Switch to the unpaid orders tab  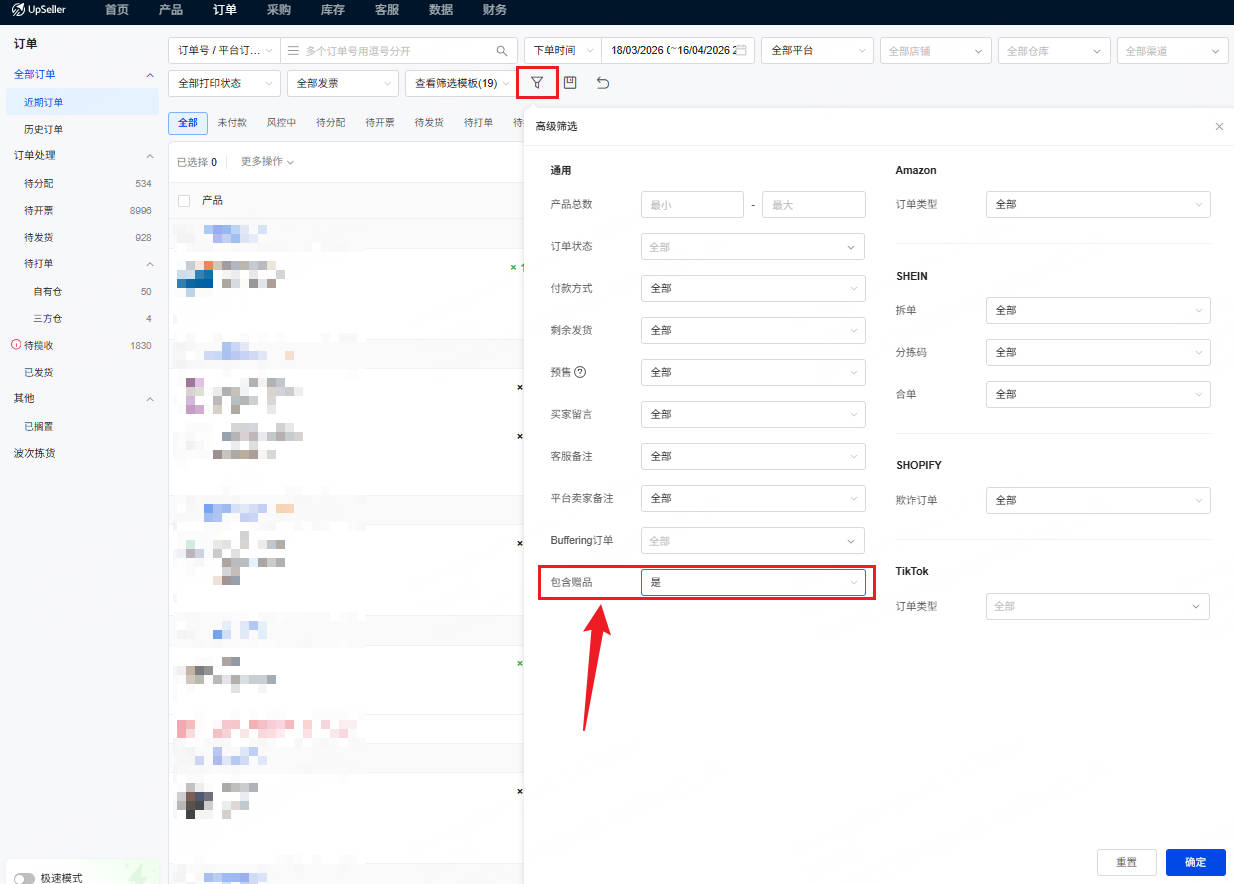pyautogui.click(x=232, y=123)
